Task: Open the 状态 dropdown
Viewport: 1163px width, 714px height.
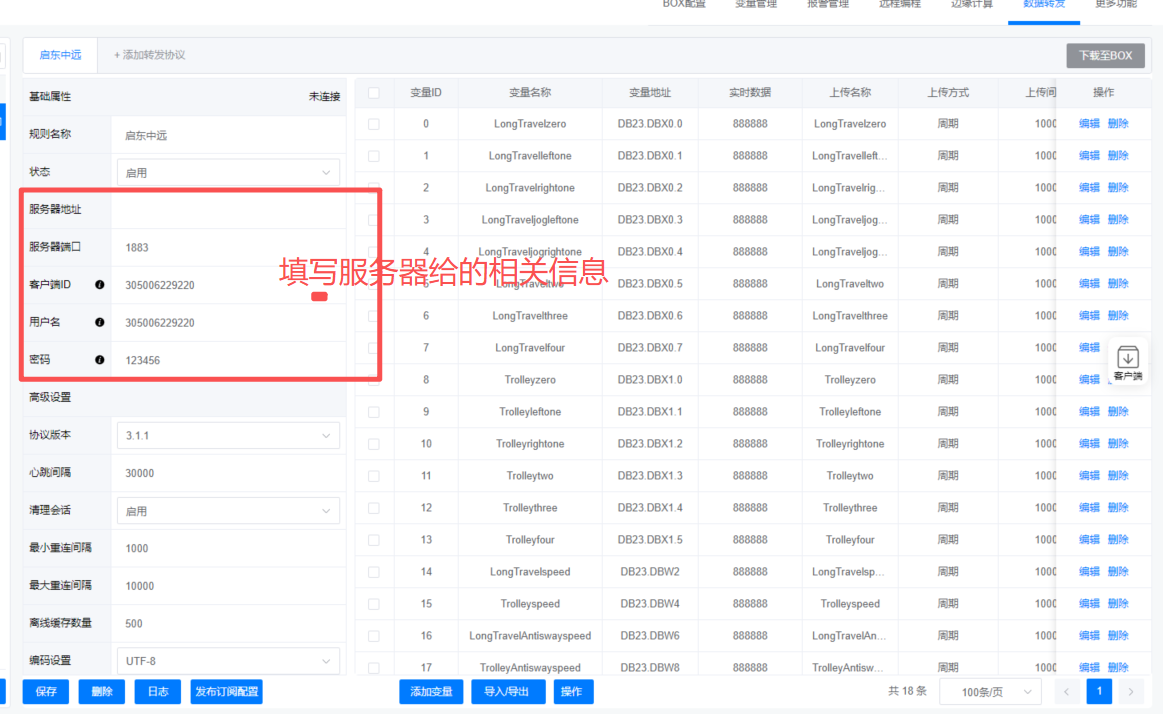Action: coord(228,173)
